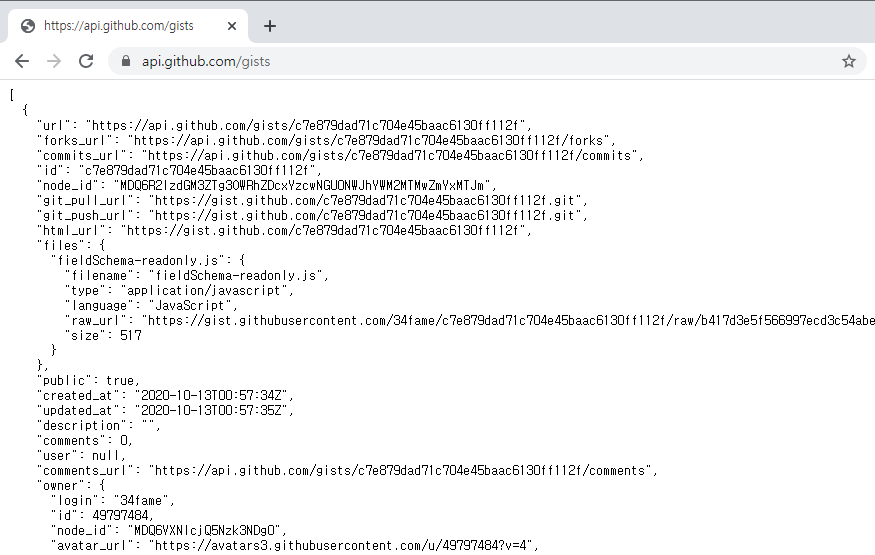Click the "raw_url" line
875x555 pixels.
point(469,321)
